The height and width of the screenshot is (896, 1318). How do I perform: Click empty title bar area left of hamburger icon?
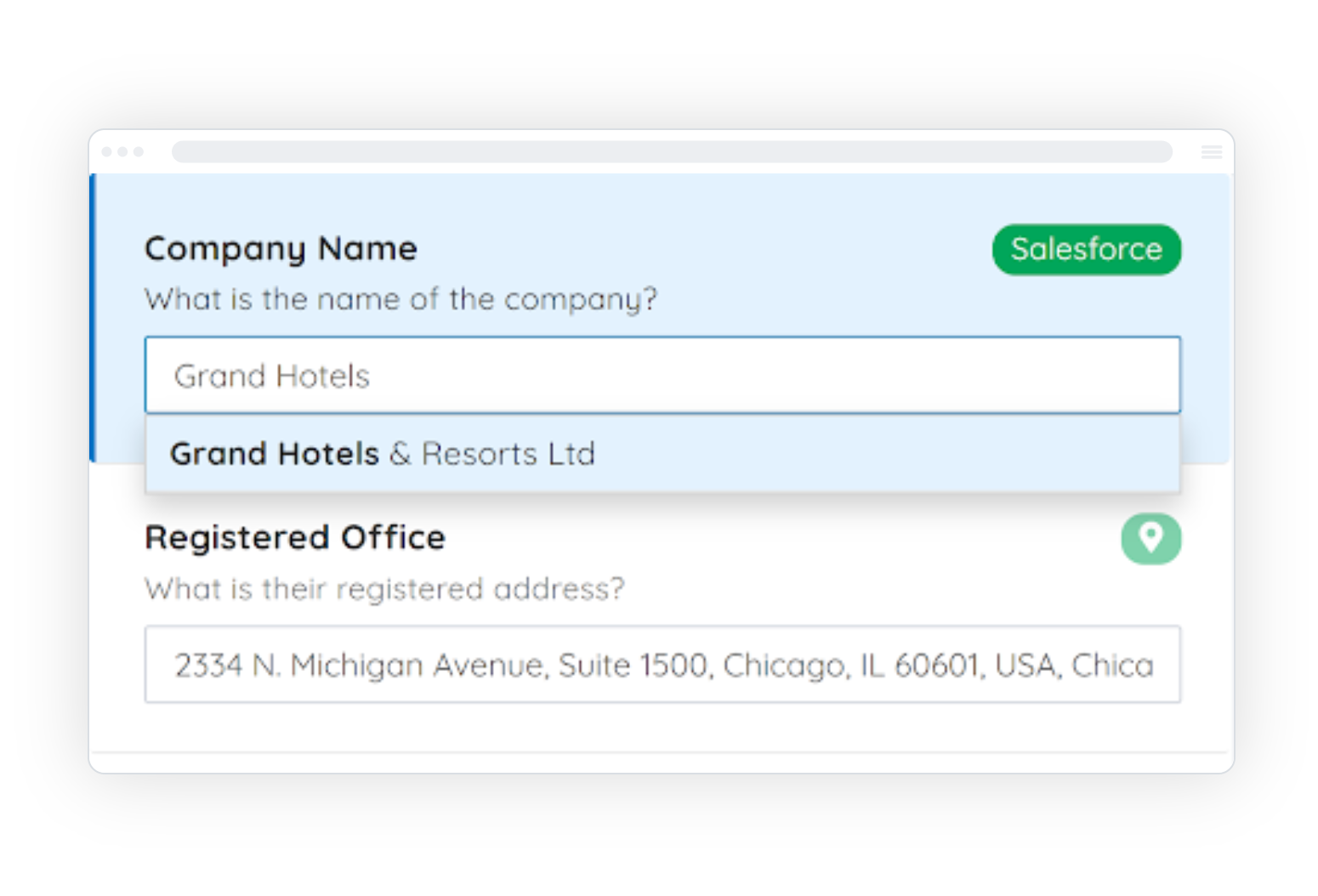coord(1186,152)
